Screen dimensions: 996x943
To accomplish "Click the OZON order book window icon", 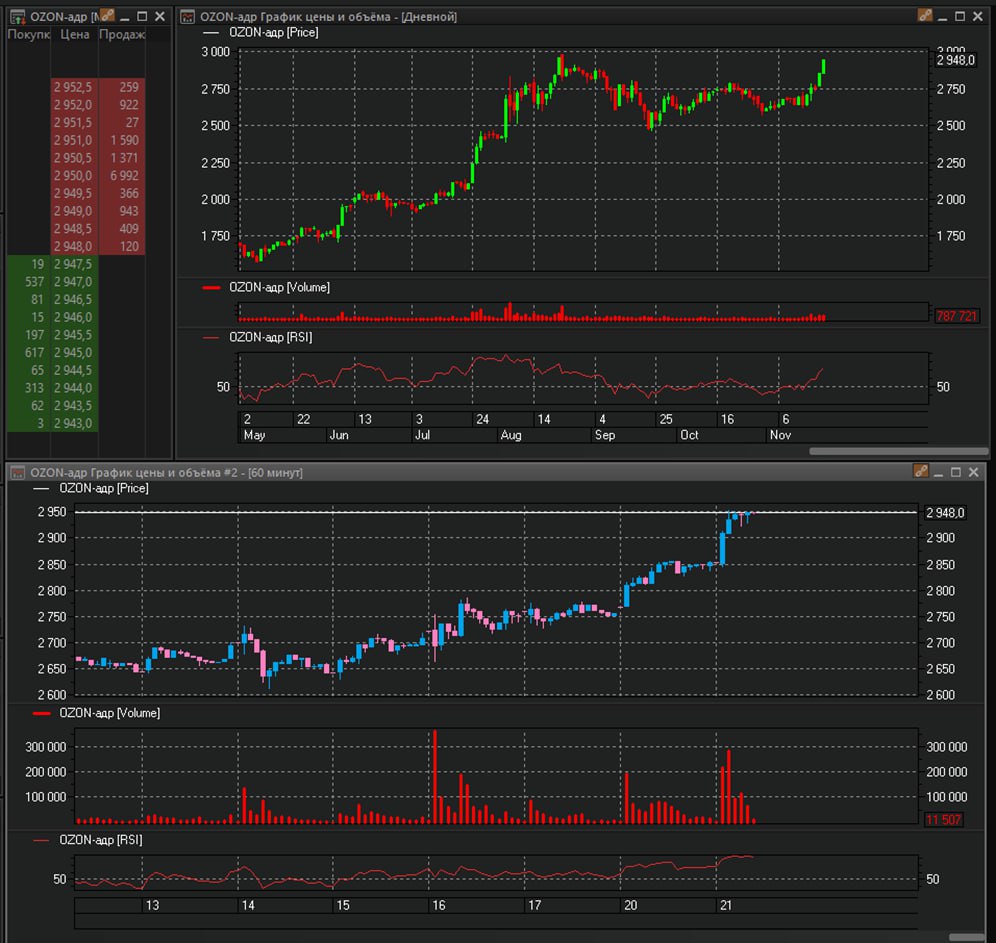I will [17, 17].
